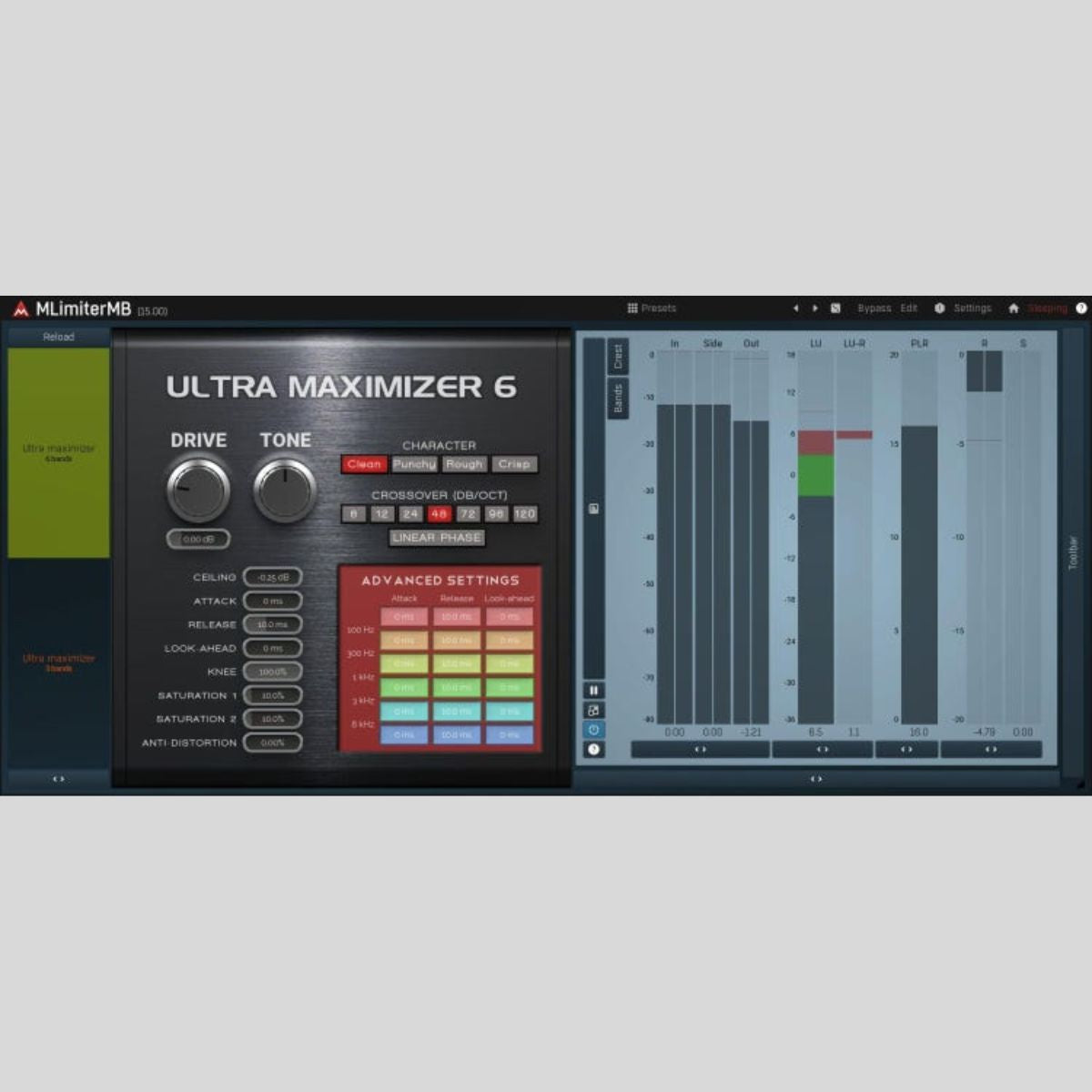
Task: Click the orange band Release cell
Action: (x=457, y=641)
